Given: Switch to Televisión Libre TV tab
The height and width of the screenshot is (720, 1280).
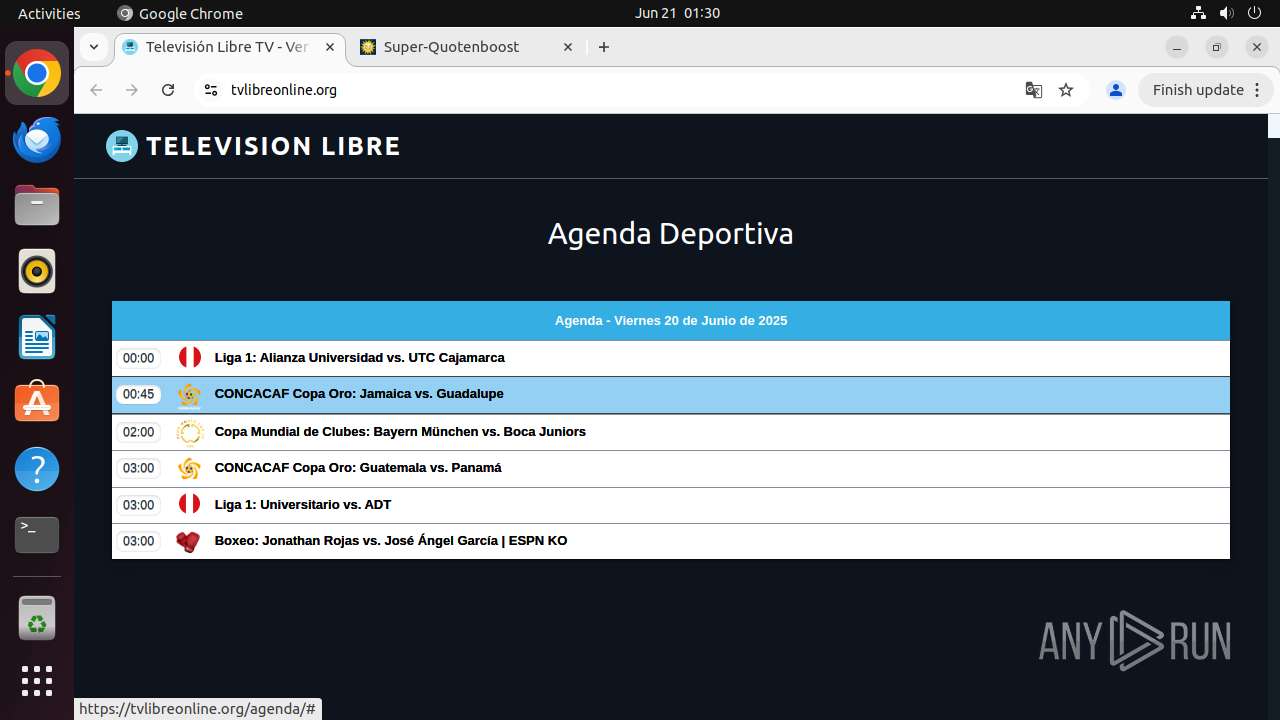Looking at the screenshot, I should [227, 47].
